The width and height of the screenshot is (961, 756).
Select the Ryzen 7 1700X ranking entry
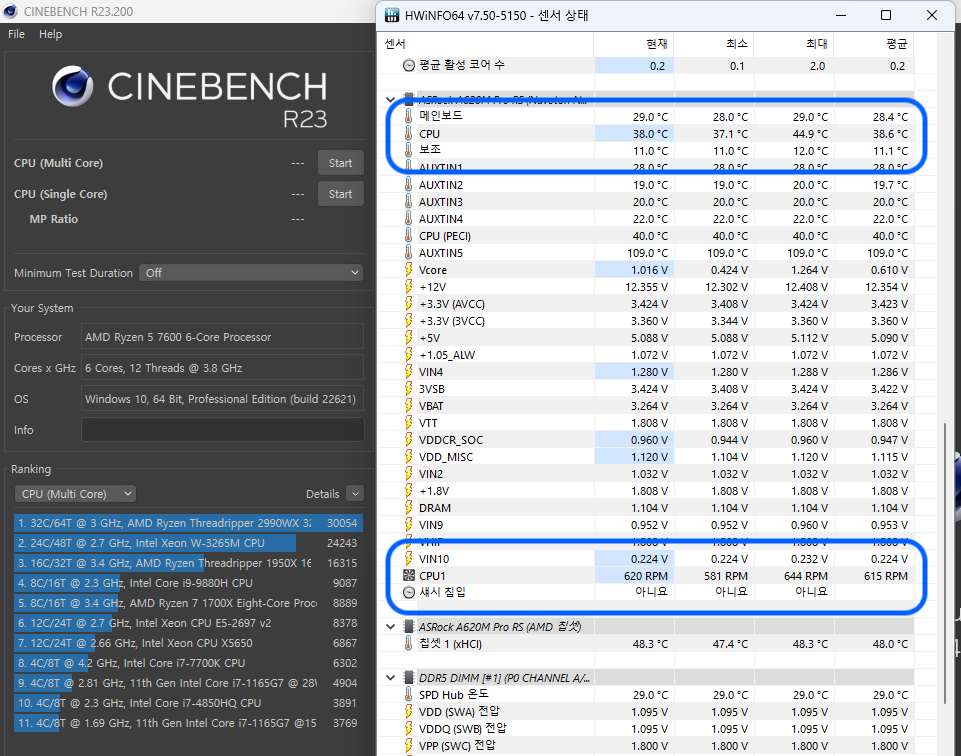pos(188,603)
